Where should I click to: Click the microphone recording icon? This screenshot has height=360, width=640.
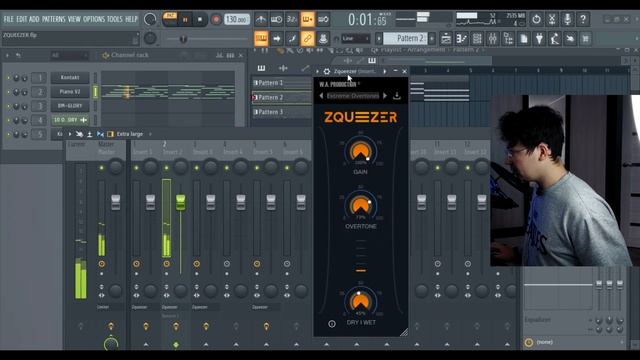tap(567, 19)
